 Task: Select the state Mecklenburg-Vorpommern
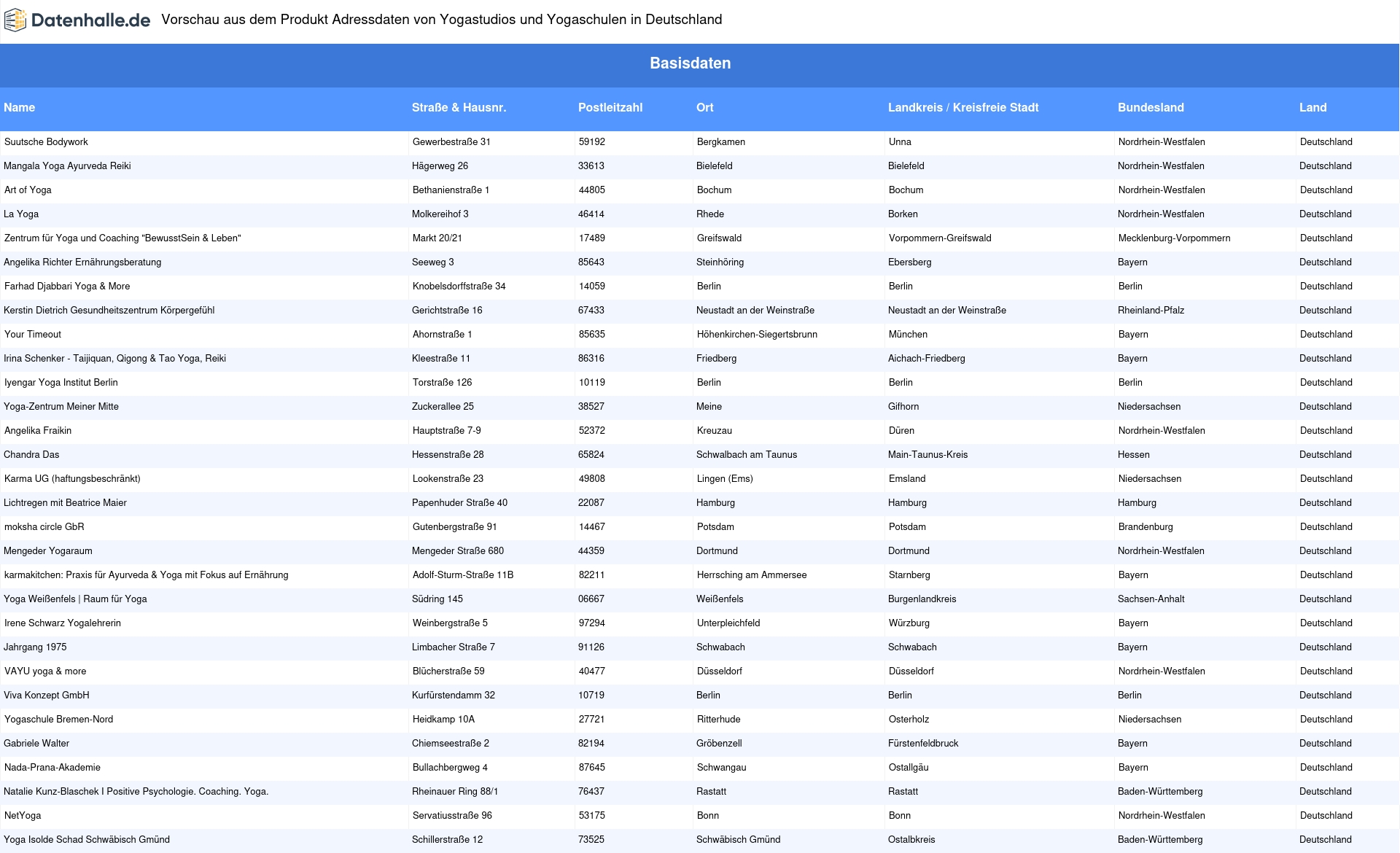1175,238
